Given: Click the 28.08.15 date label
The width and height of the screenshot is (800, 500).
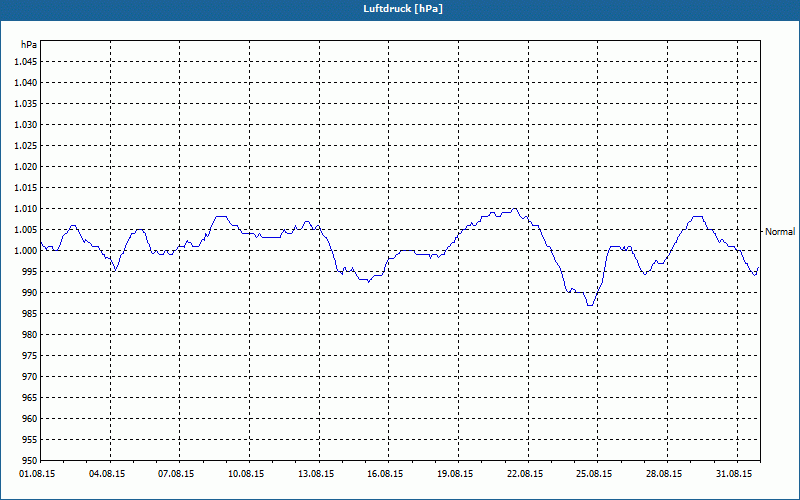Looking at the screenshot, I should [664, 474].
